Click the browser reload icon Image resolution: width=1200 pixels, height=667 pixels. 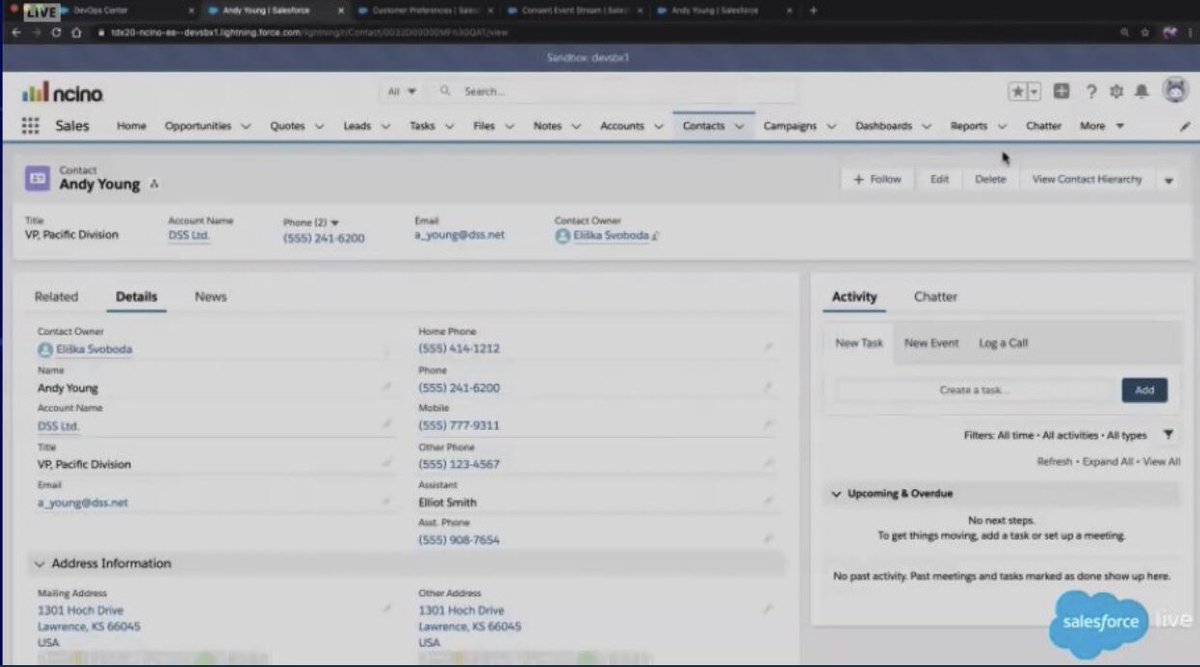56,32
